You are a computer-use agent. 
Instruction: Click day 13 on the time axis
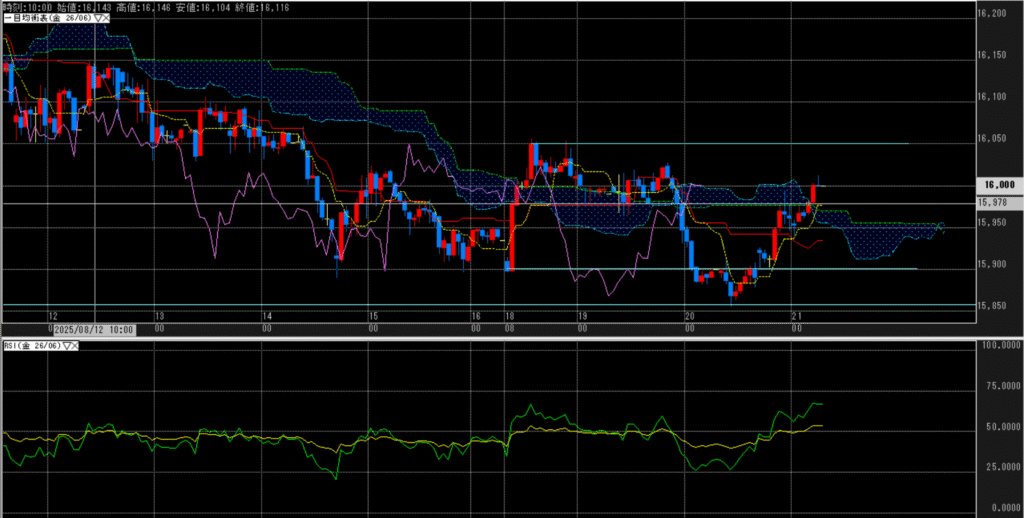[x=159, y=315]
